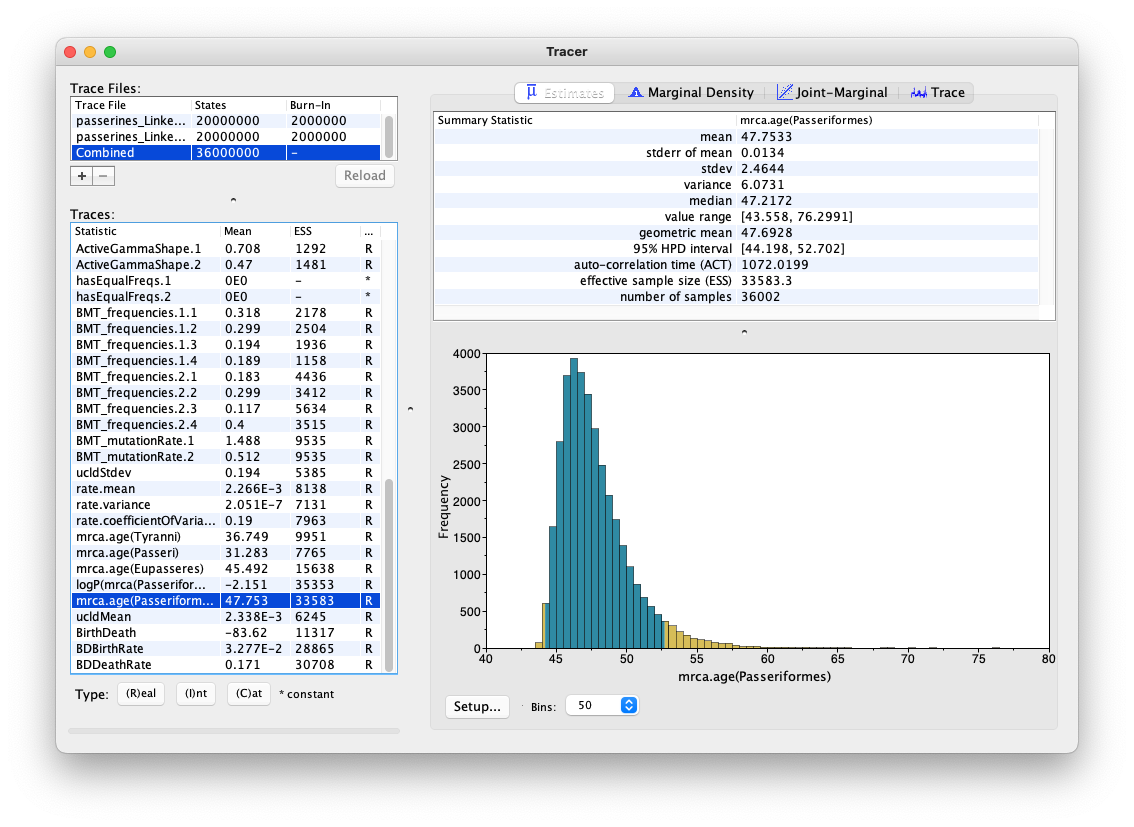Select the Combined trace file row
Image resolution: width=1134 pixels, height=827 pixels.
tap(226, 153)
